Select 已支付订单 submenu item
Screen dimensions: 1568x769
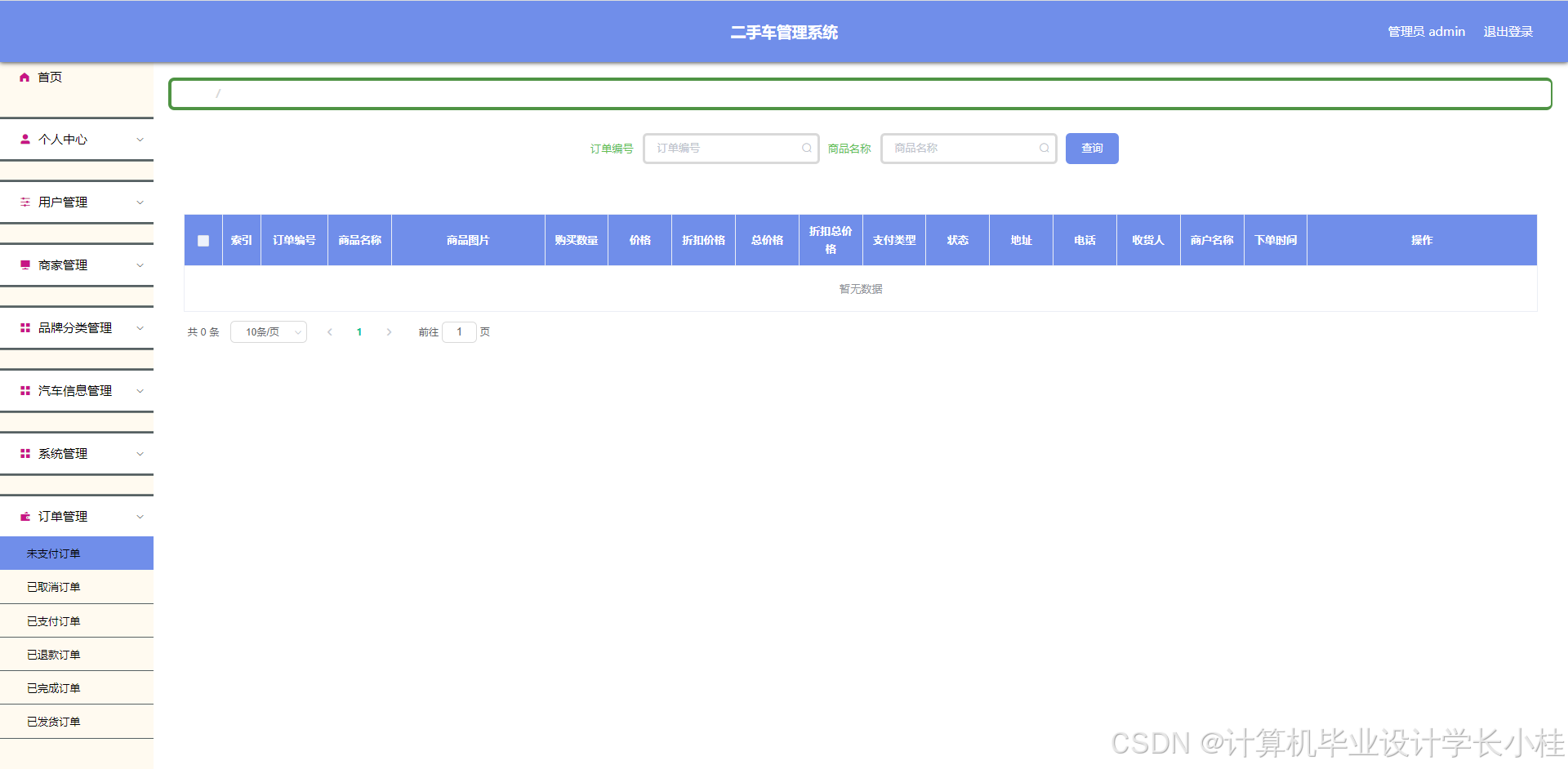(77, 621)
